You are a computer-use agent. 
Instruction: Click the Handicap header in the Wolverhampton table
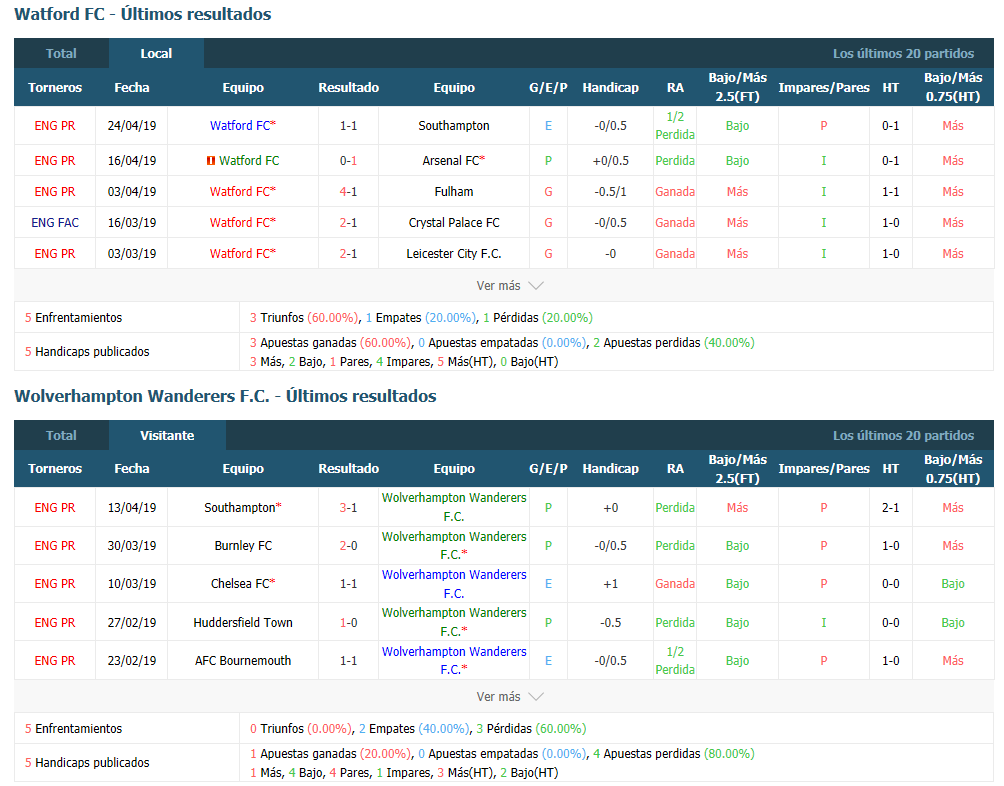click(x=610, y=469)
